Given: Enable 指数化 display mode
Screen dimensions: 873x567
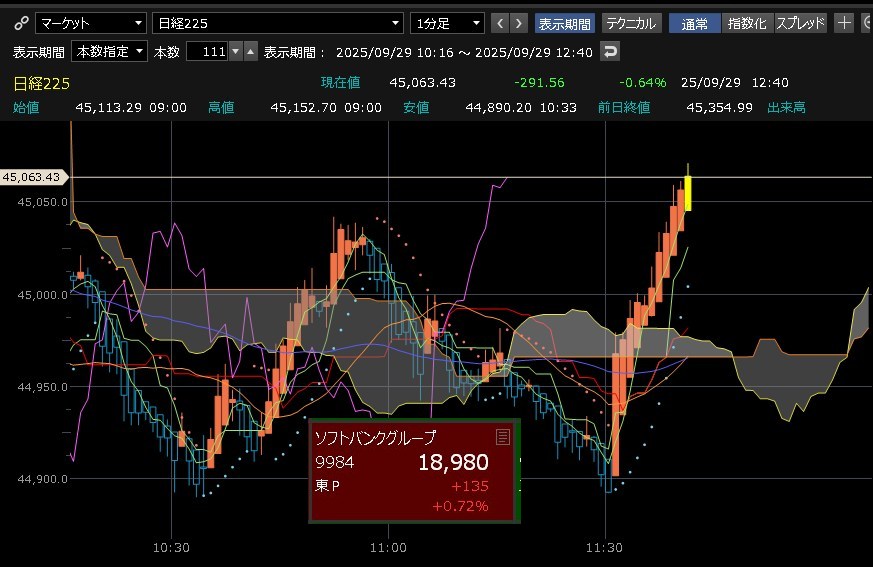Looking at the screenshot, I should tap(747, 23).
